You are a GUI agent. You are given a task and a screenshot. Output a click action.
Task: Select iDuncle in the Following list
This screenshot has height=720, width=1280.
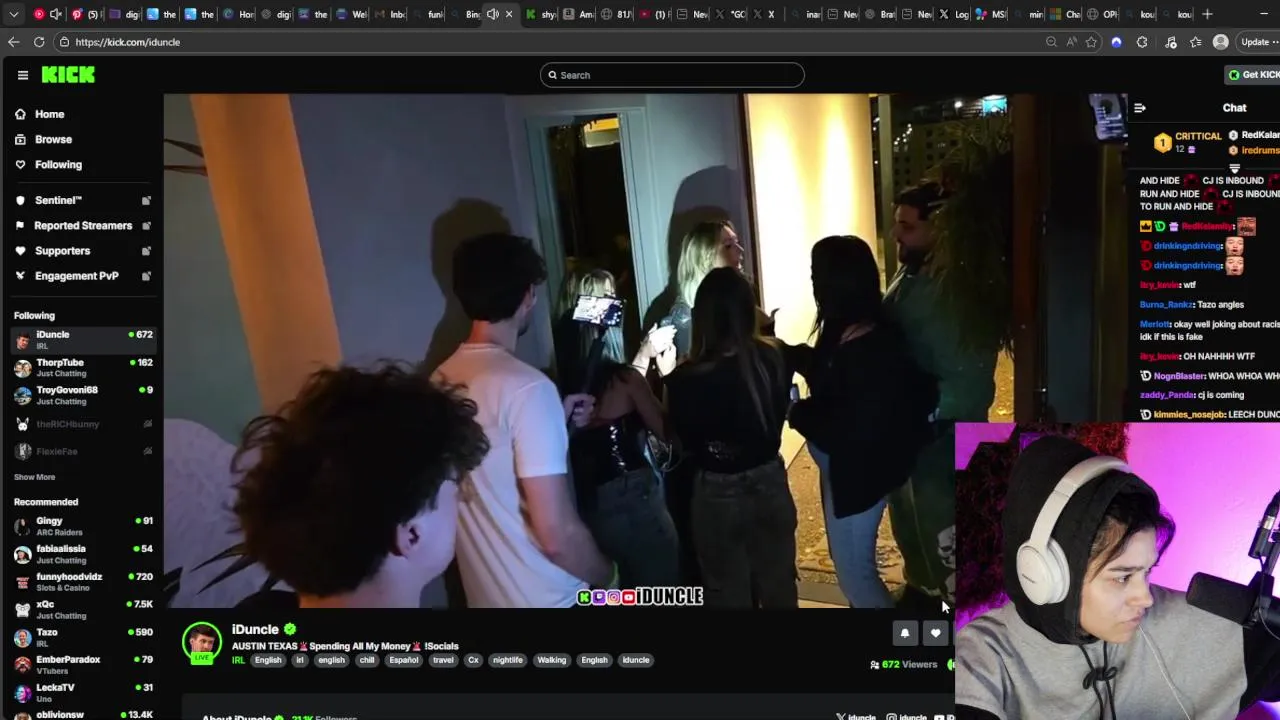pyautogui.click(x=83, y=340)
